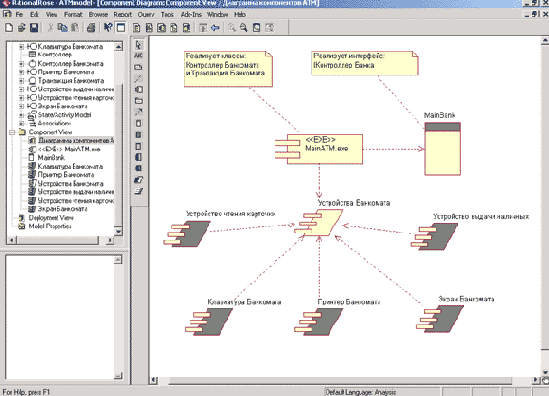
Task: Select the Component tool in toolbox
Action: (138, 90)
